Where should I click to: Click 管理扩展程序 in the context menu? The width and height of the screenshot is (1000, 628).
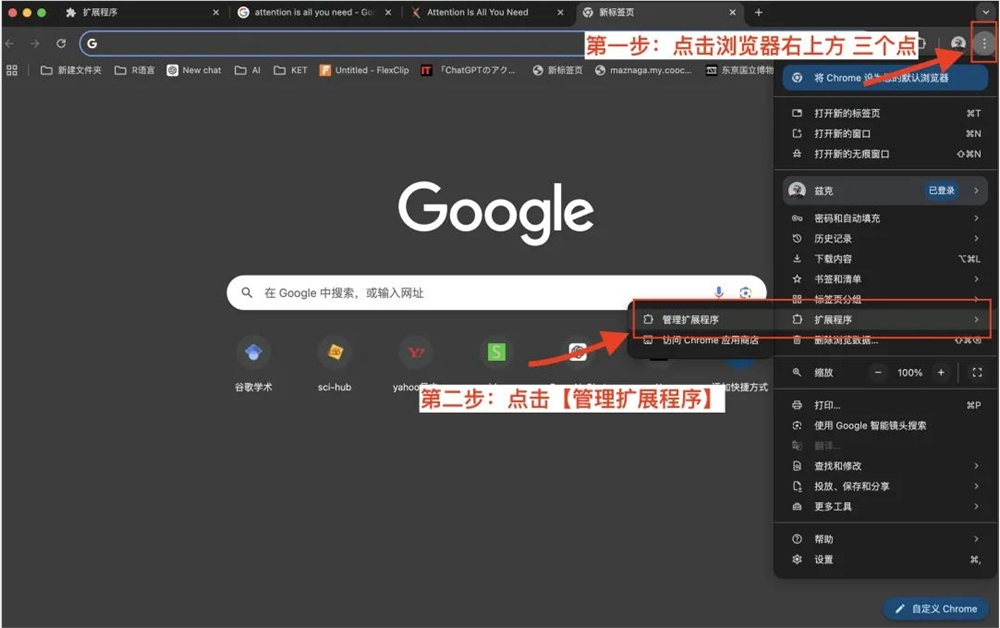(x=690, y=318)
